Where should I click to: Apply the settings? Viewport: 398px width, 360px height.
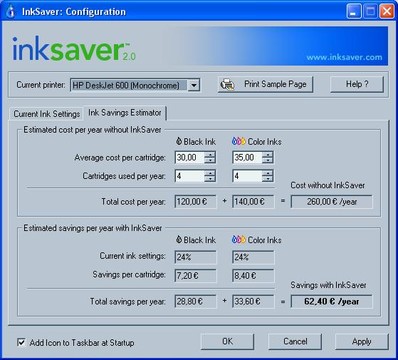click(362, 341)
